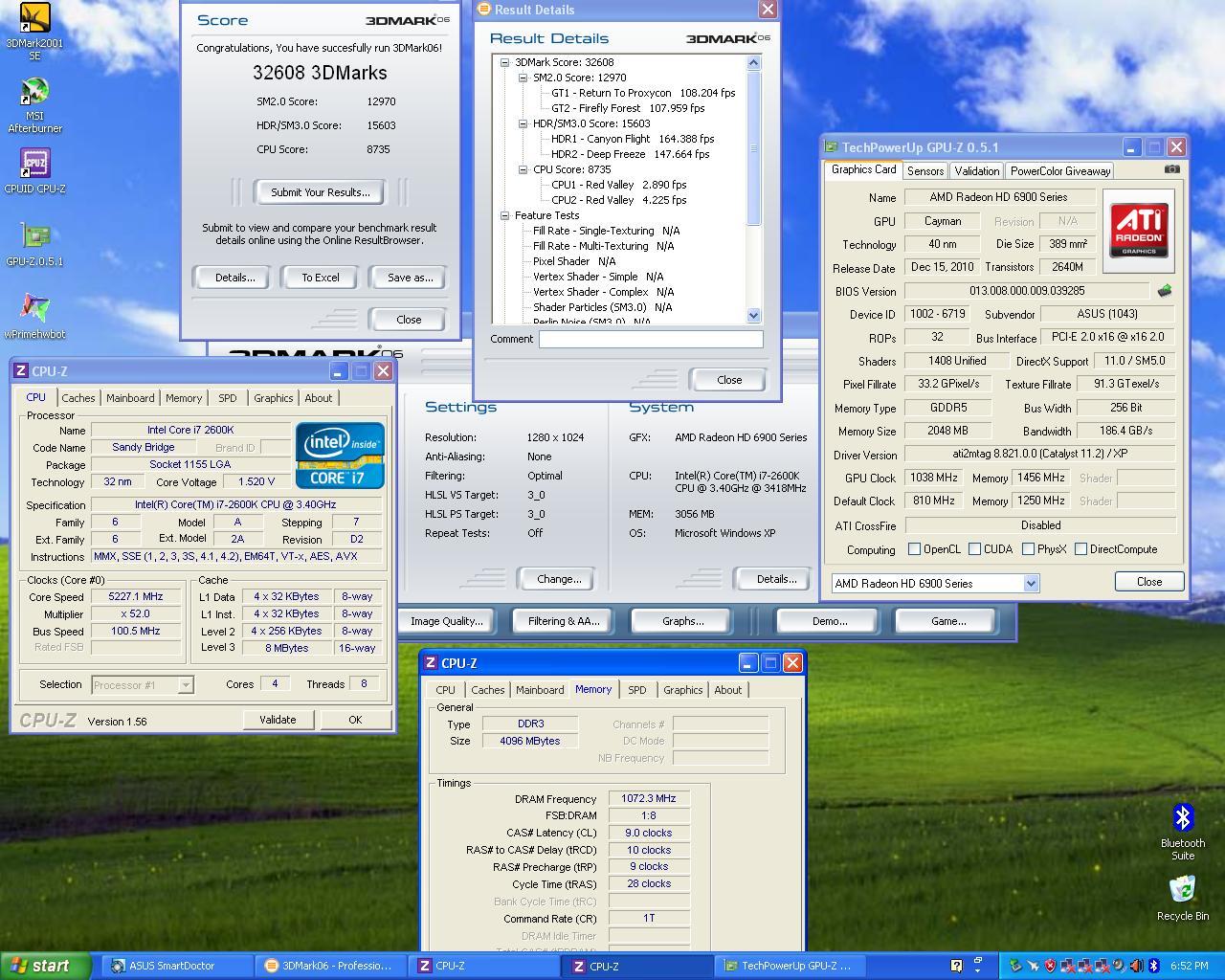
Task: Open the PowerColor Giveaway tab
Action: tap(1060, 171)
